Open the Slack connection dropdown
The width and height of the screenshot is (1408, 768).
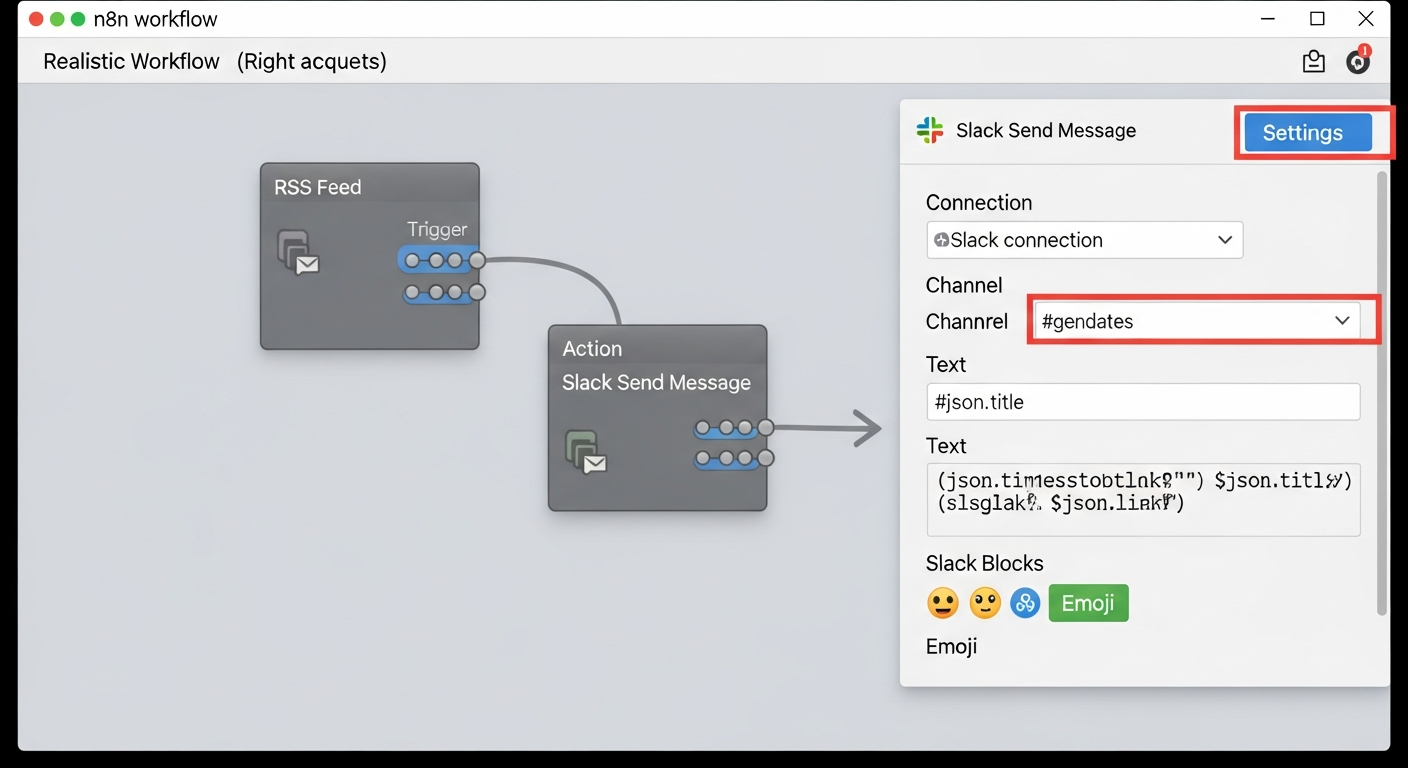point(1085,240)
